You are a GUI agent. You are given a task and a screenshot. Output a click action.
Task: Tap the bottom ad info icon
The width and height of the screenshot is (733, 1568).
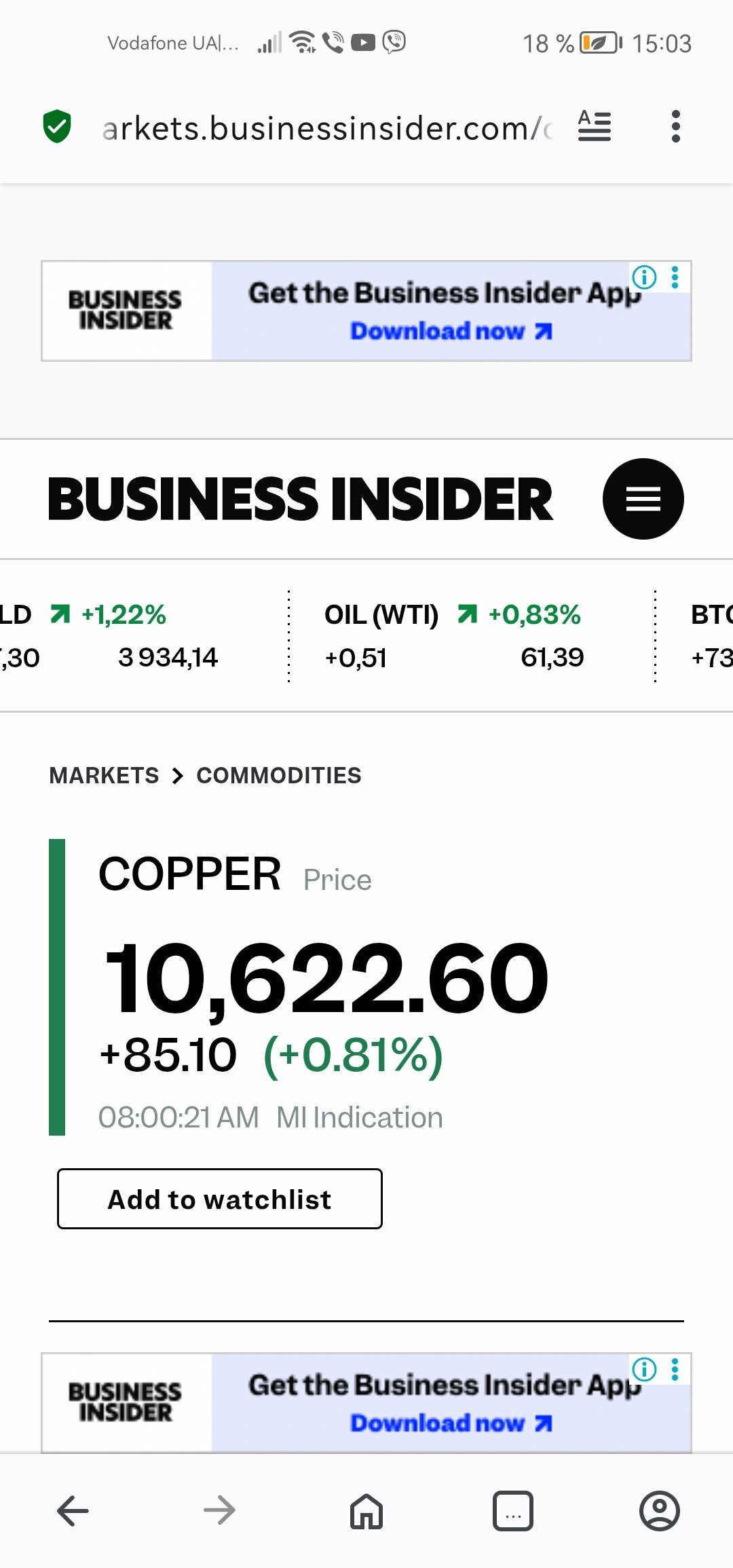pyautogui.click(x=644, y=1370)
